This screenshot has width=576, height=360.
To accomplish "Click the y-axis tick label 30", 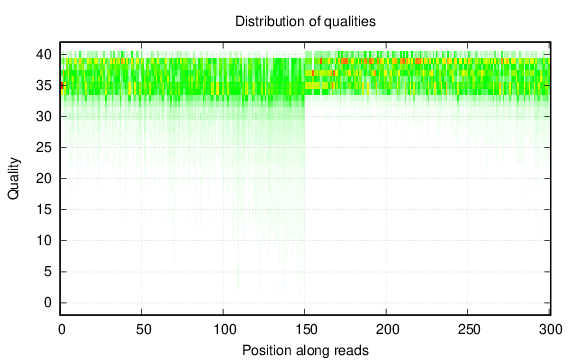I will coord(44,116).
